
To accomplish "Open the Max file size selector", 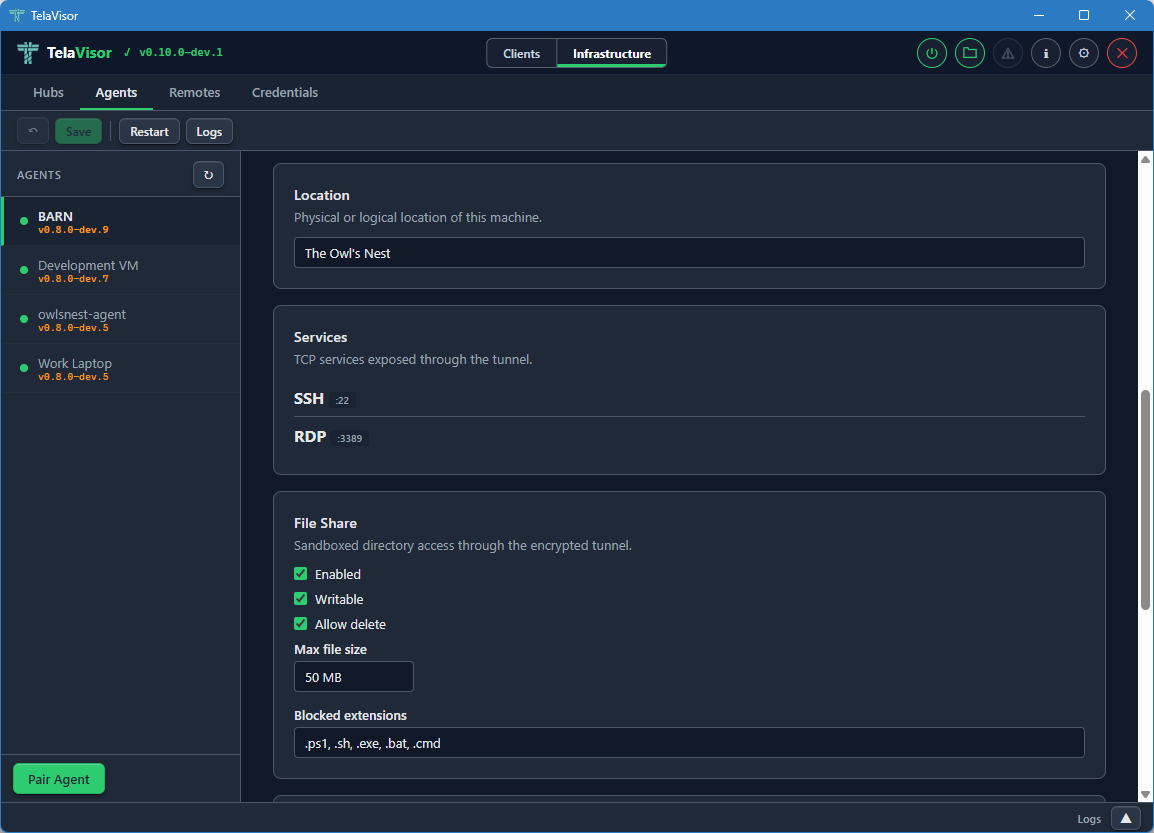I will (353, 676).
